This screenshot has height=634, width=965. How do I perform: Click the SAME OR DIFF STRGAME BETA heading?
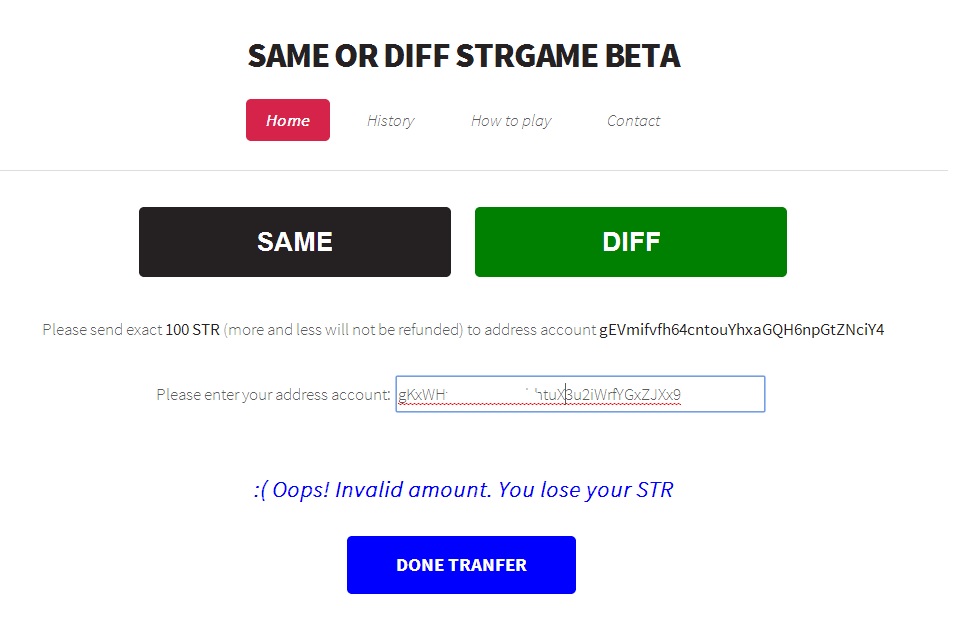(463, 56)
